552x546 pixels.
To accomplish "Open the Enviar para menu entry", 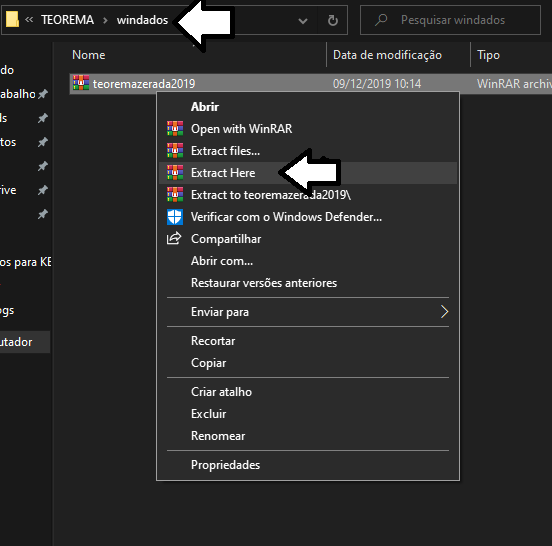I will [308, 312].
